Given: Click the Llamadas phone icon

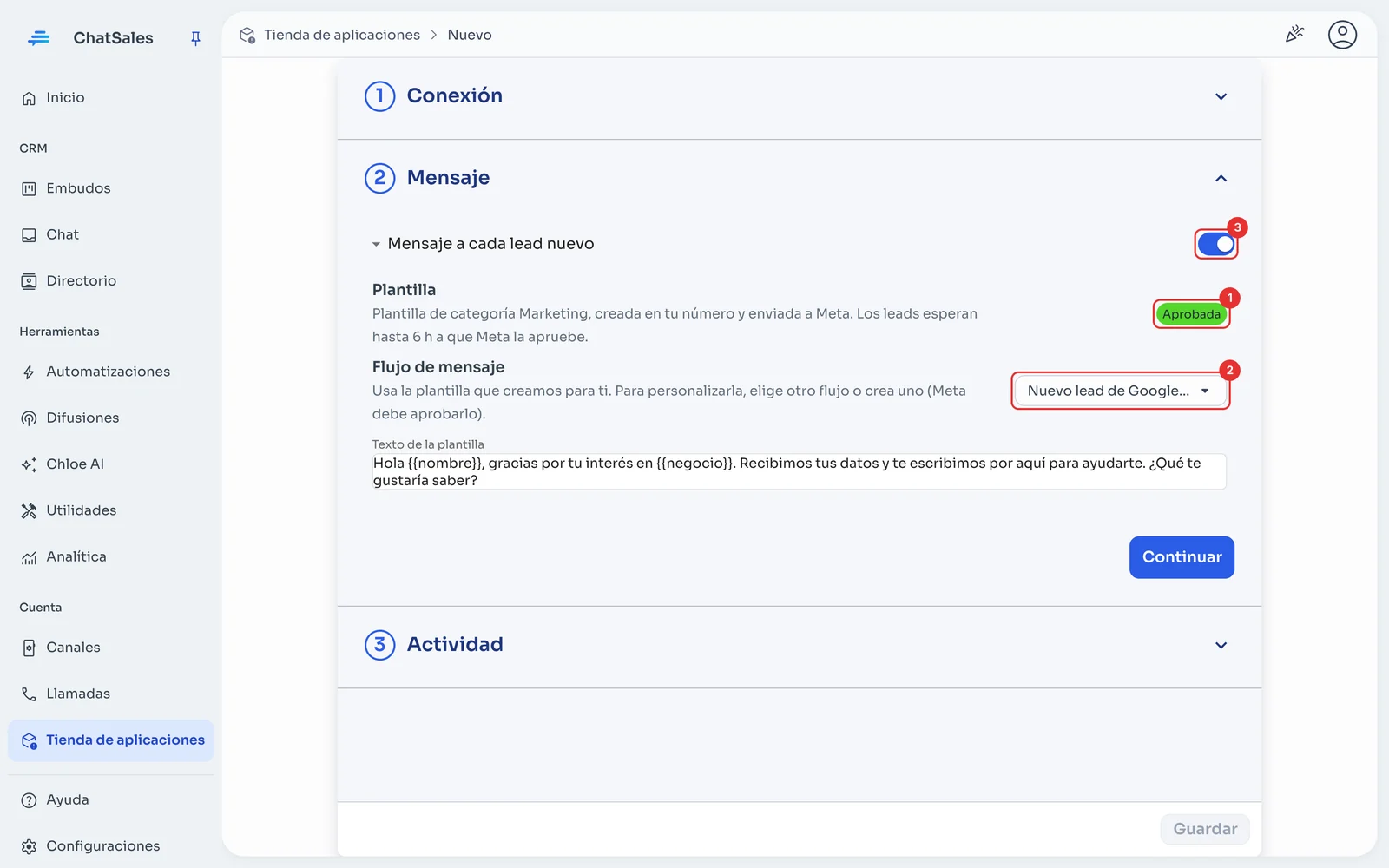Looking at the screenshot, I should pyautogui.click(x=29, y=694).
